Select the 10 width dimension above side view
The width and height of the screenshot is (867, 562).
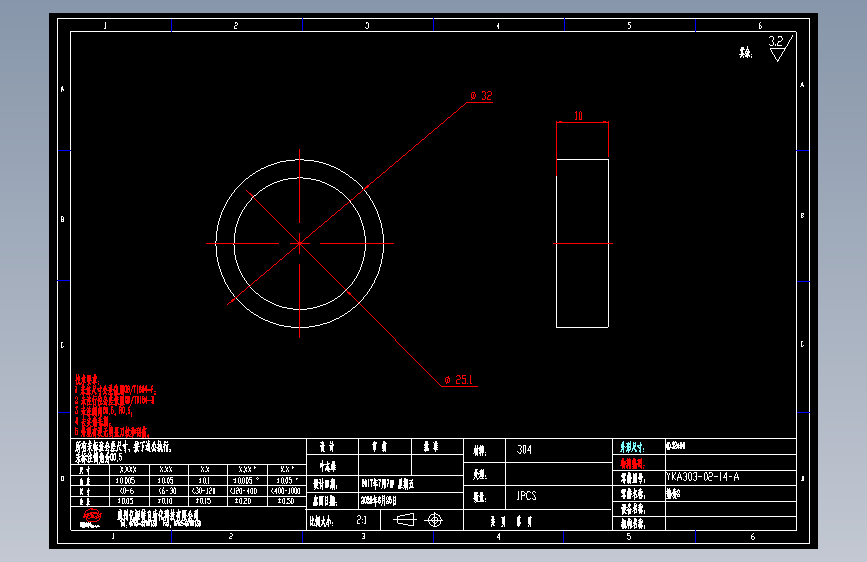[x=578, y=116]
